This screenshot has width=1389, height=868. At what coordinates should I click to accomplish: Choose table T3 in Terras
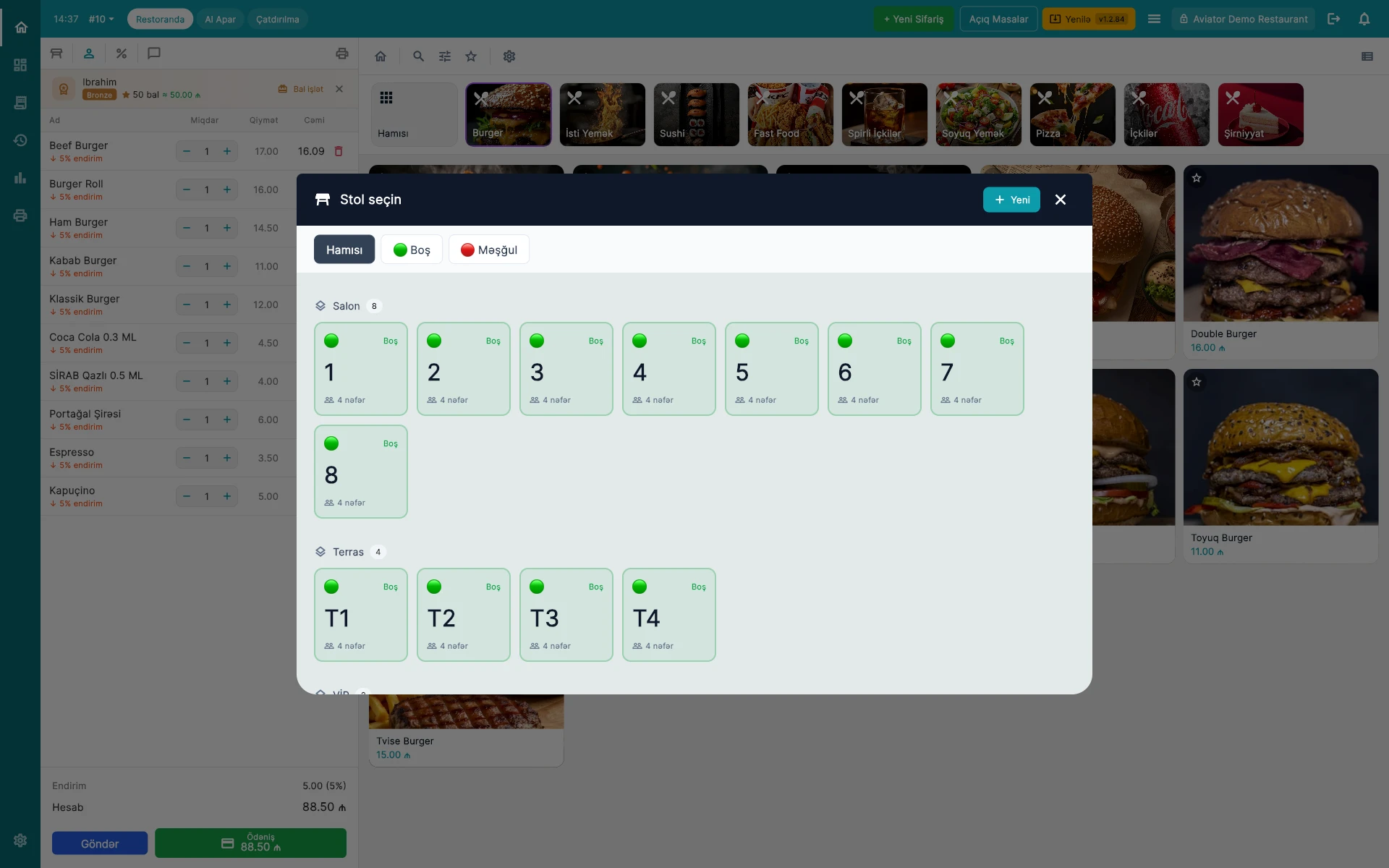(566, 615)
